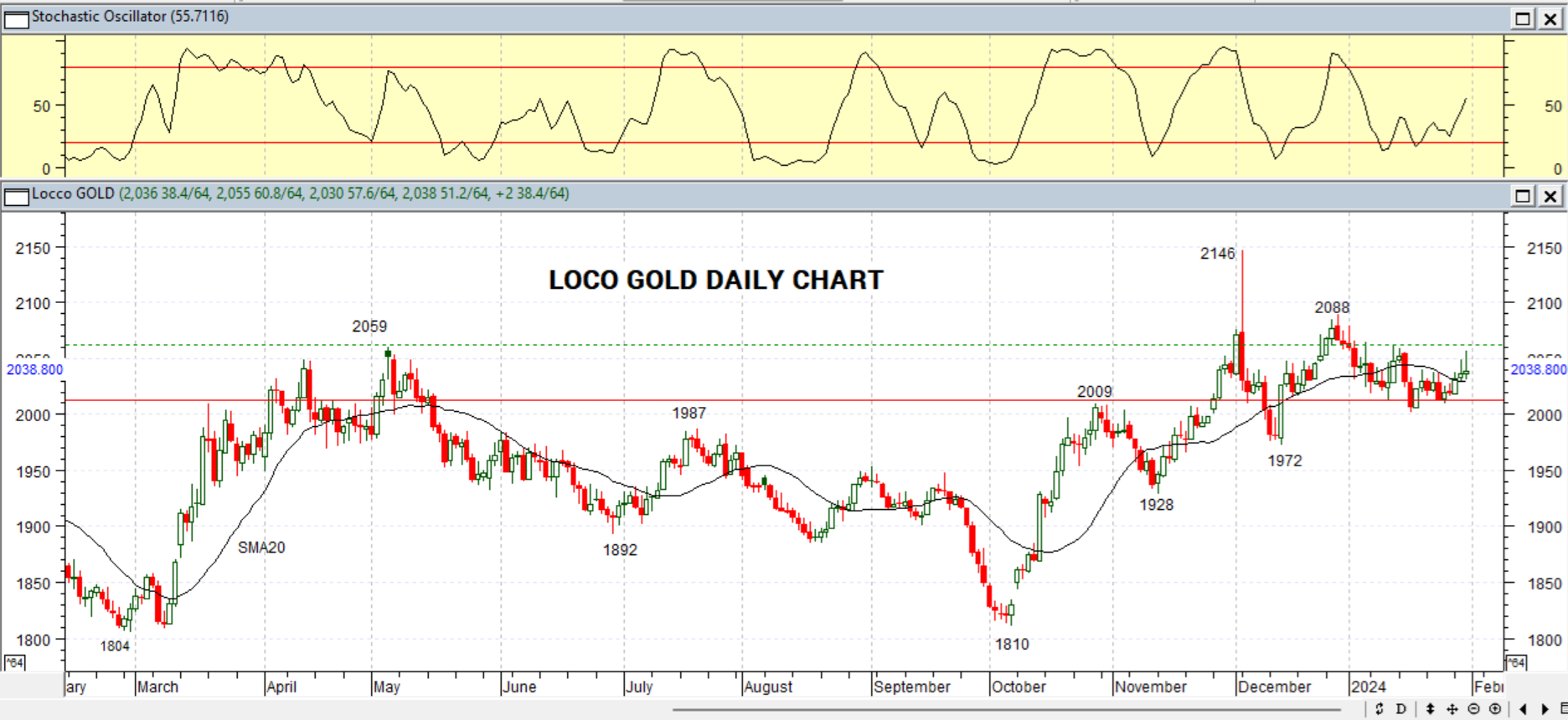Click the partly hidden icon after the right arrow

(x=1563, y=709)
